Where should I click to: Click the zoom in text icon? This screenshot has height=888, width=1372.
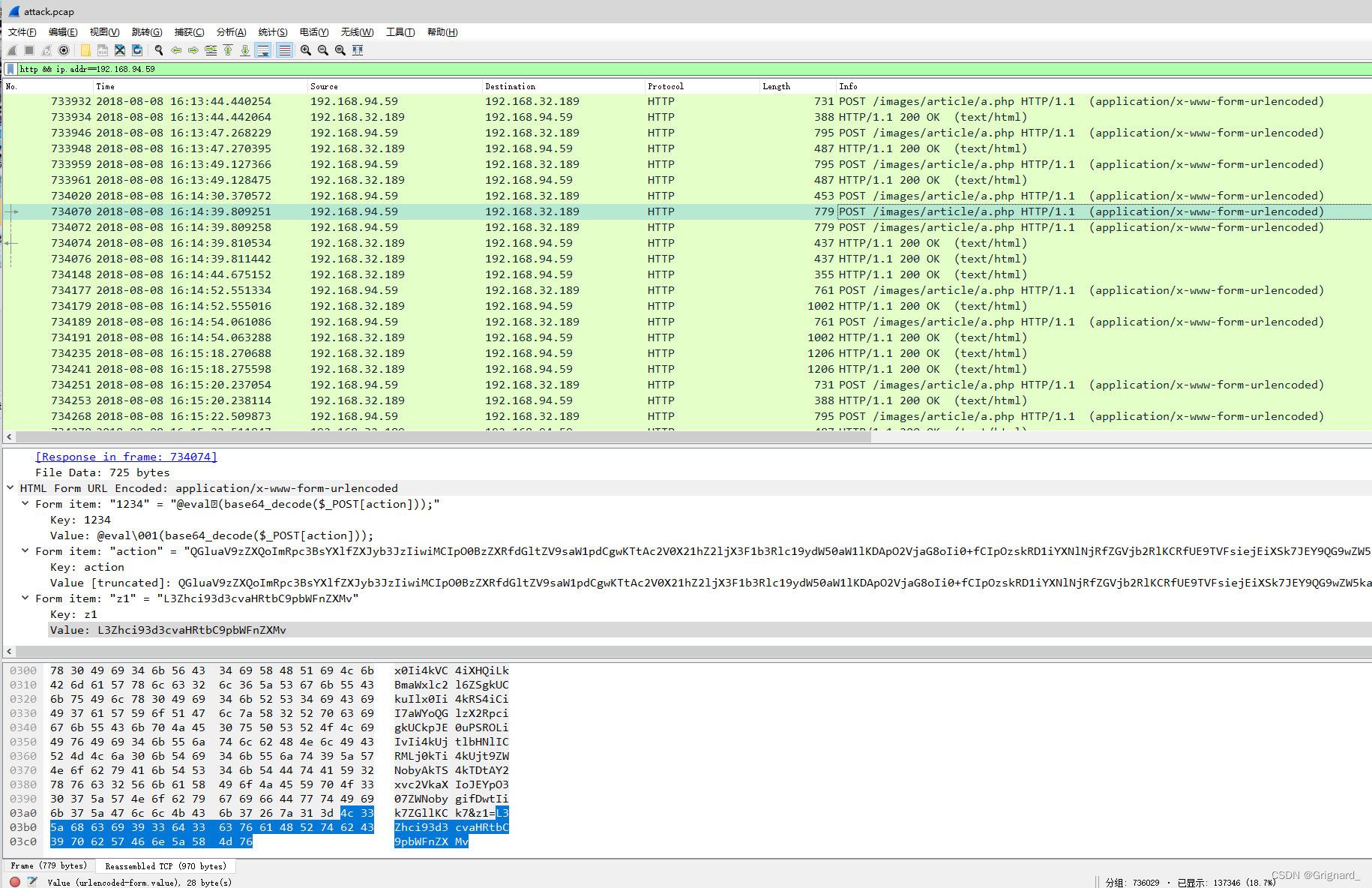pos(306,50)
